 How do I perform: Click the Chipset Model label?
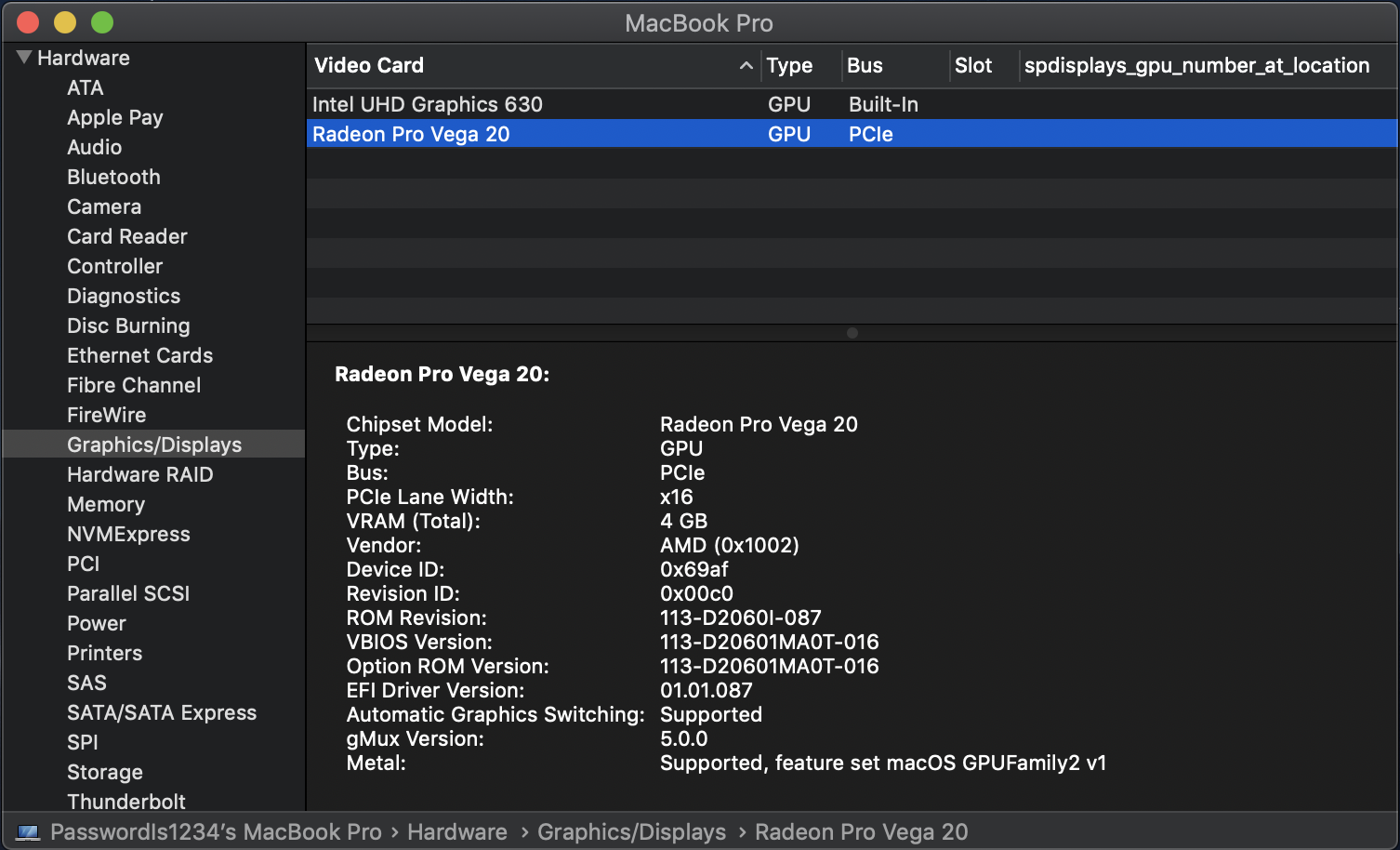420,424
